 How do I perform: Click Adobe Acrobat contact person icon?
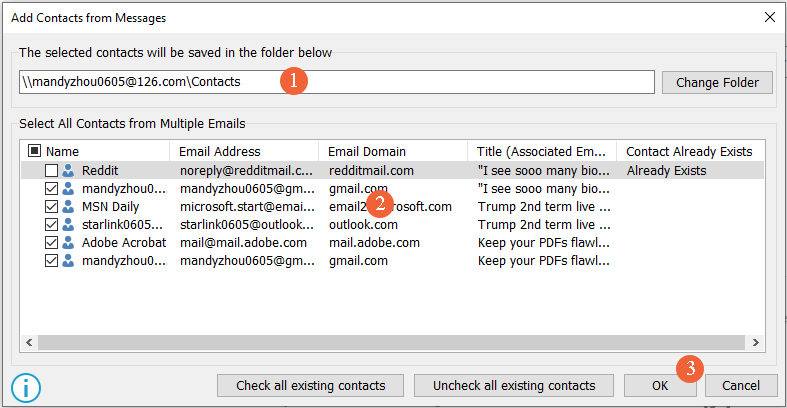pyautogui.click(x=68, y=243)
